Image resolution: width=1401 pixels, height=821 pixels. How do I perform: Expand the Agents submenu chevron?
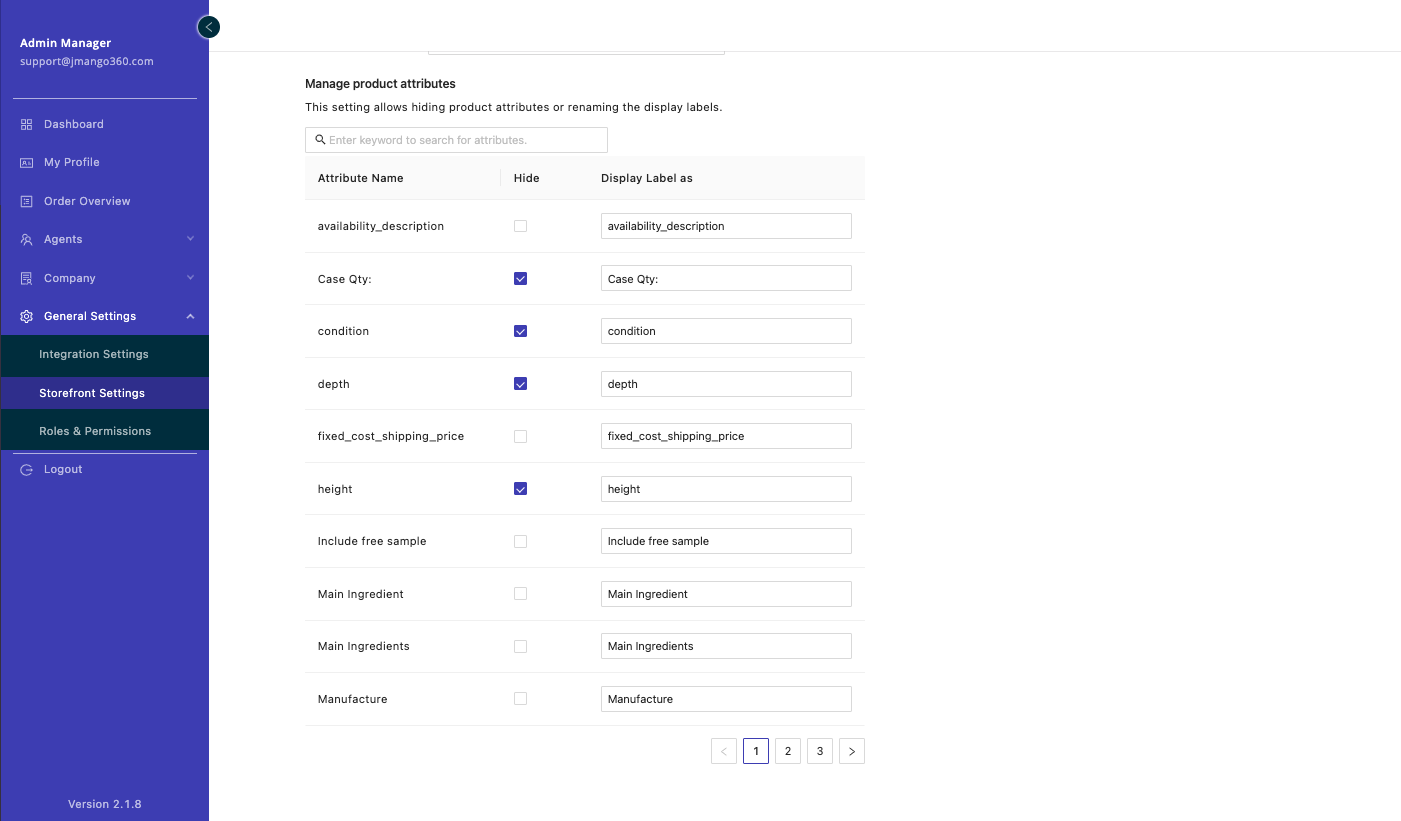pyautogui.click(x=190, y=239)
